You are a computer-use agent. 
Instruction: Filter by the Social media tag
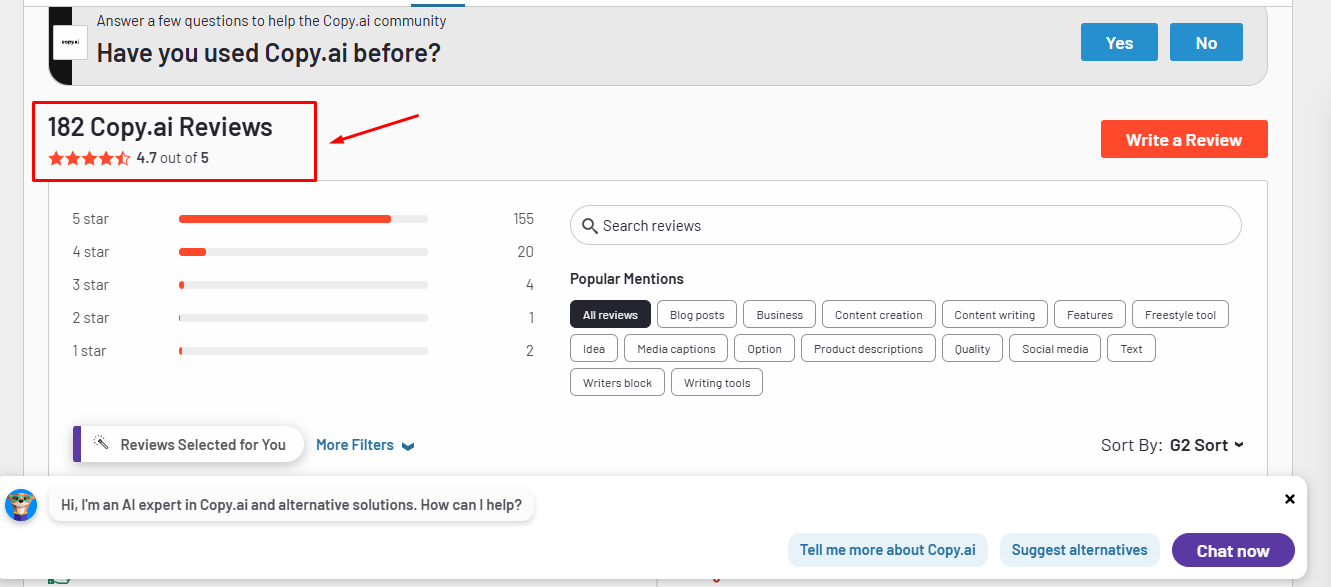1055,348
